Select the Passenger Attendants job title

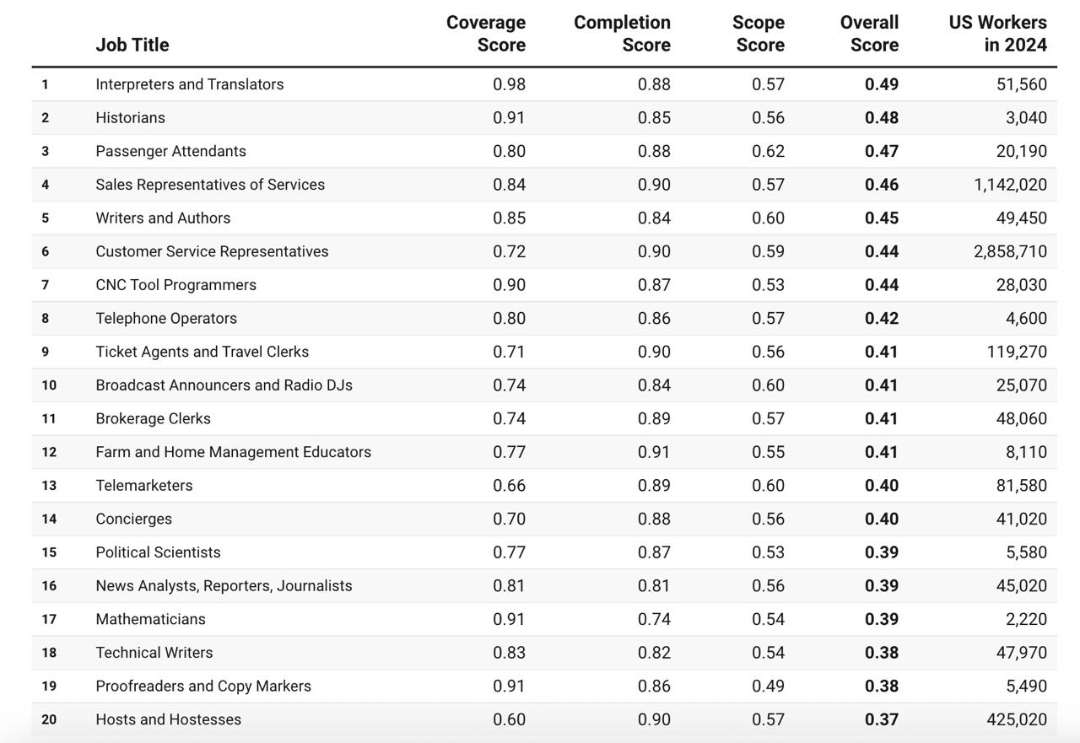(171, 151)
